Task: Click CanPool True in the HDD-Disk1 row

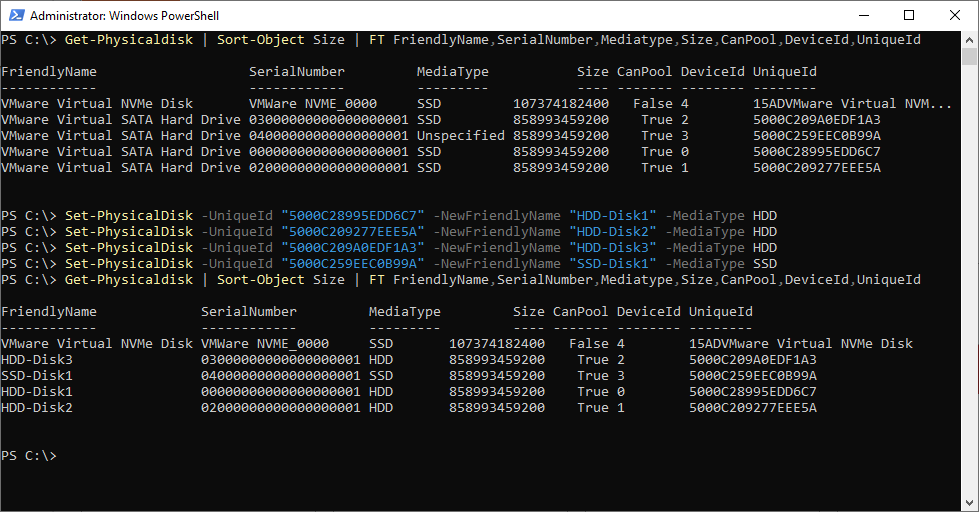Action: [x=593, y=391]
